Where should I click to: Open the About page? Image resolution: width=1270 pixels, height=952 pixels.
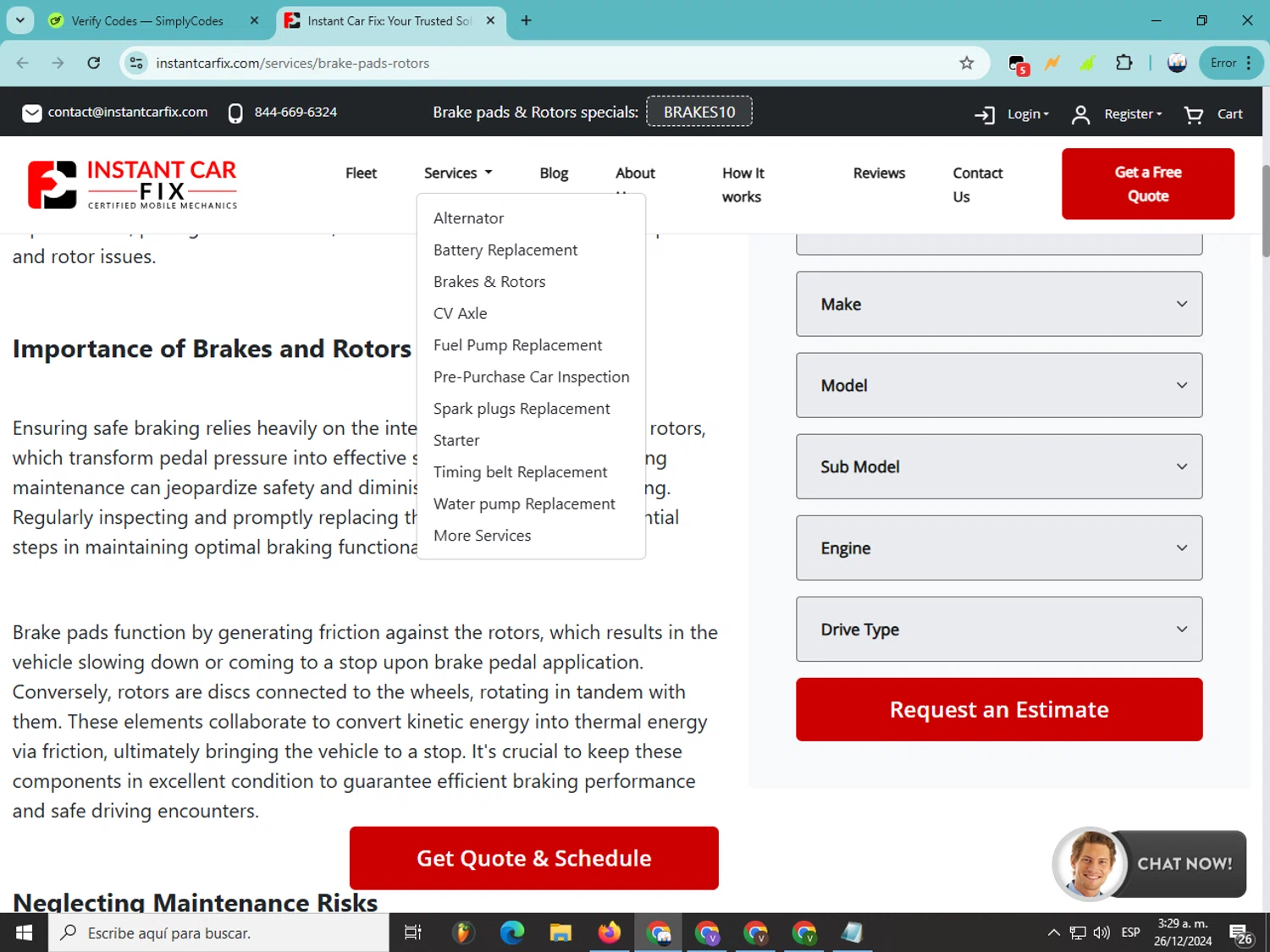(x=635, y=173)
